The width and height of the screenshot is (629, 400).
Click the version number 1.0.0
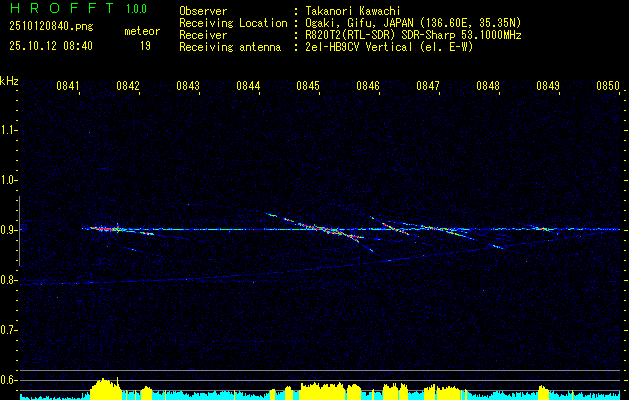[136, 9]
